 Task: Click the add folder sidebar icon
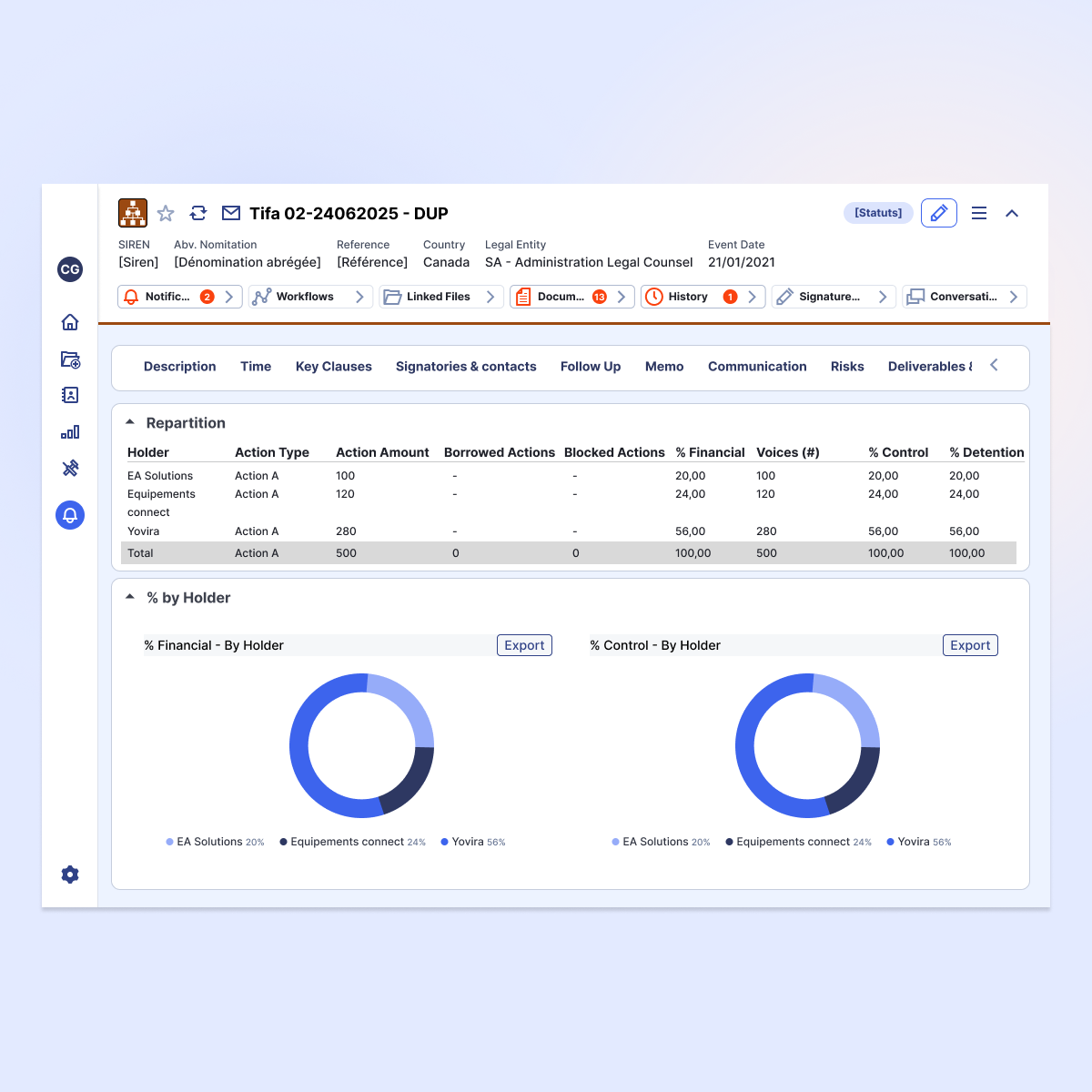(x=70, y=359)
